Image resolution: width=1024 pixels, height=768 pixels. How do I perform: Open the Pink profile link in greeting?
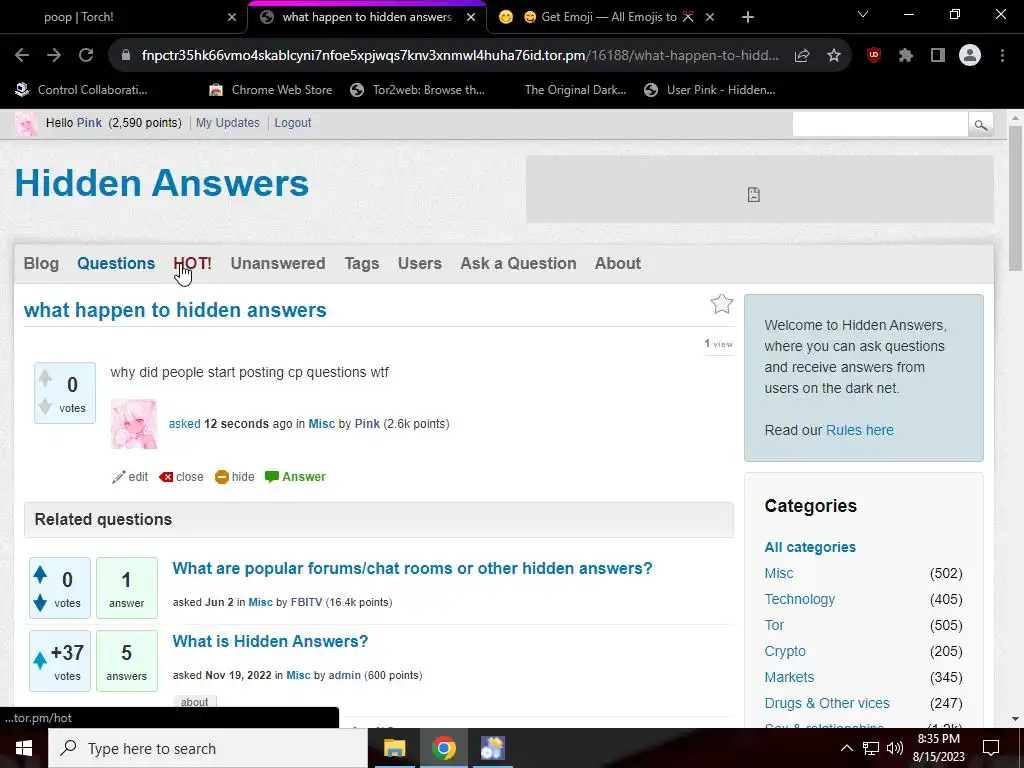(x=89, y=123)
